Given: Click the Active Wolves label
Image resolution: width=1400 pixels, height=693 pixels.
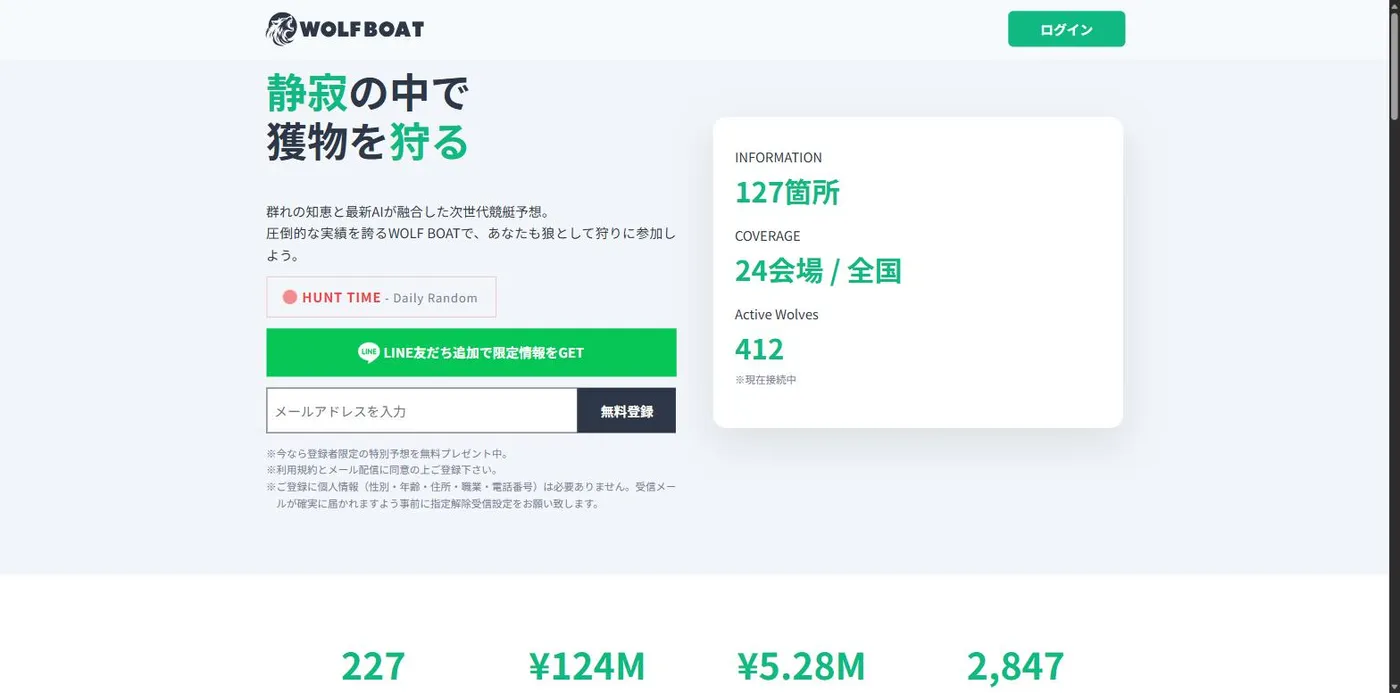Looking at the screenshot, I should (776, 315).
